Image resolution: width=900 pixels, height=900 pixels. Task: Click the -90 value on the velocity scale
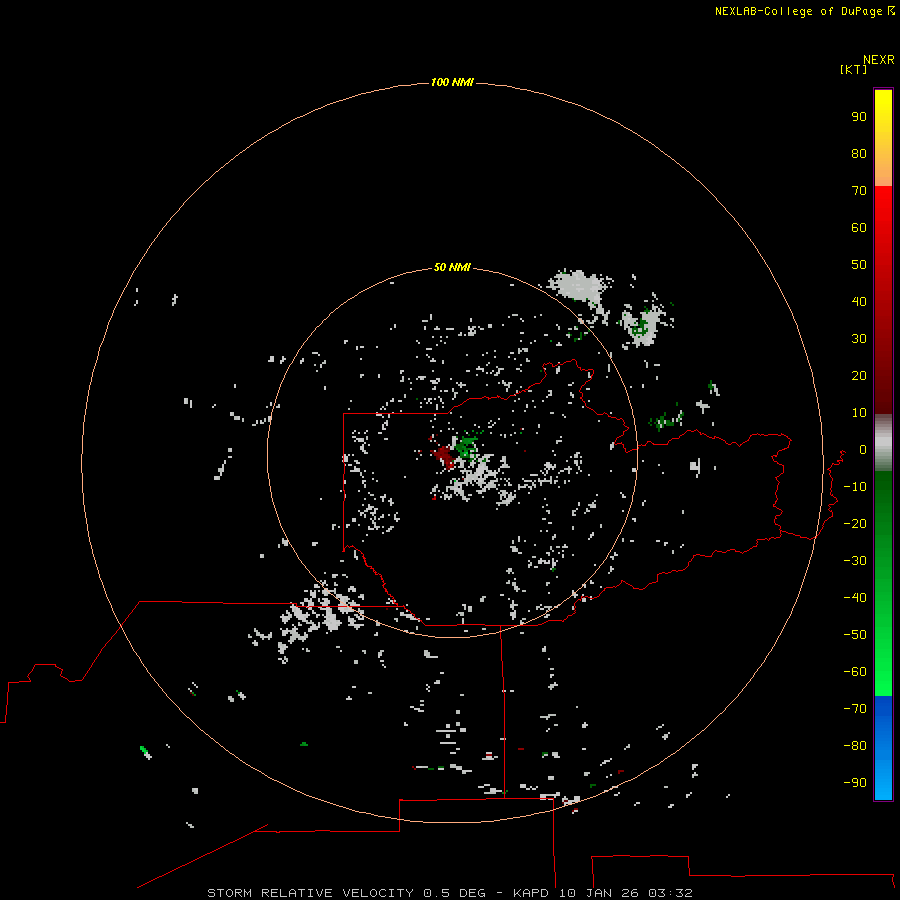855,782
